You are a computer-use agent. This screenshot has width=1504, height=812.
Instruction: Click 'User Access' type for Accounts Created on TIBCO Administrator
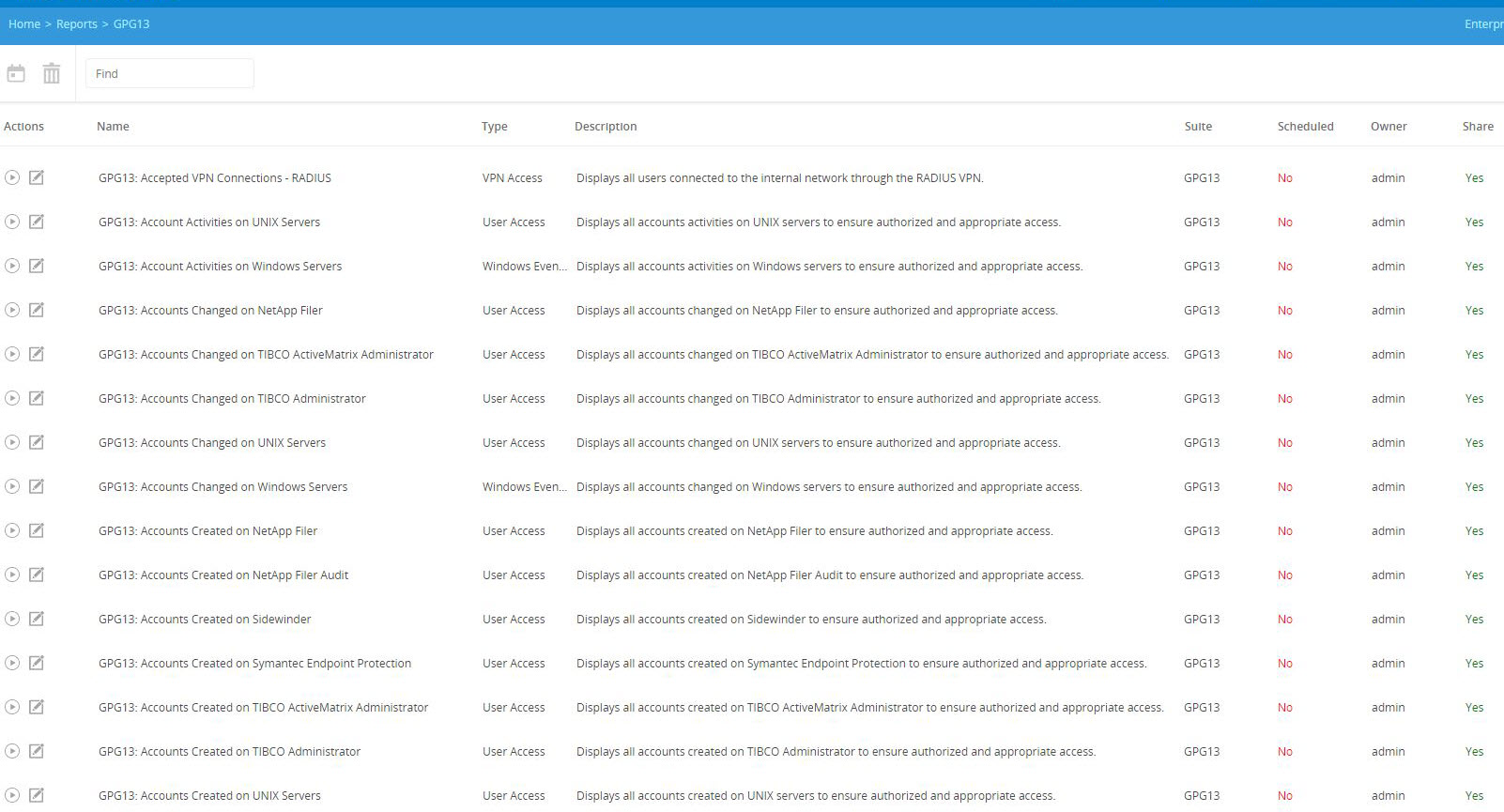click(514, 752)
